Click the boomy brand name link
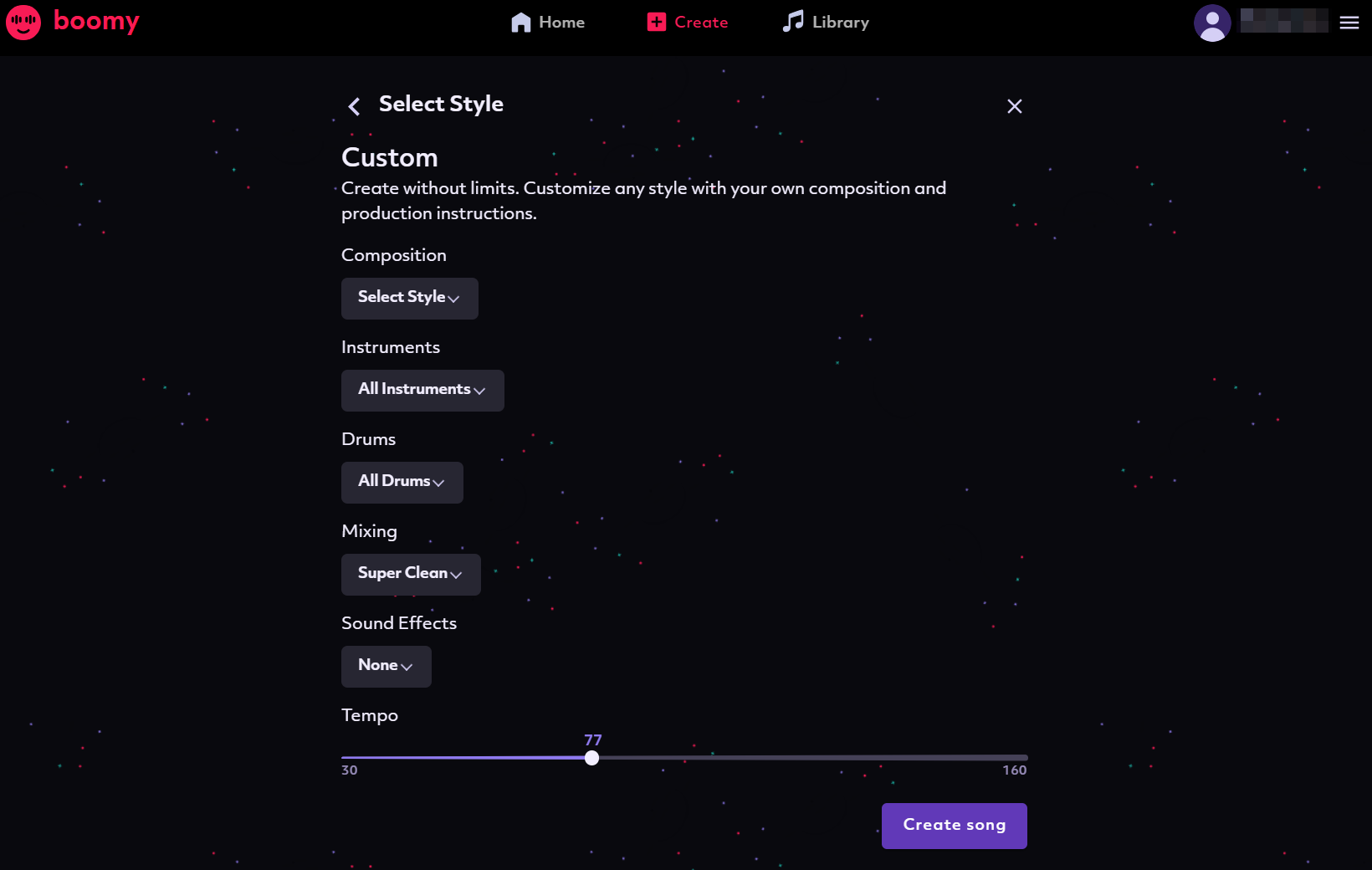1372x870 pixels. pos(96,21)
